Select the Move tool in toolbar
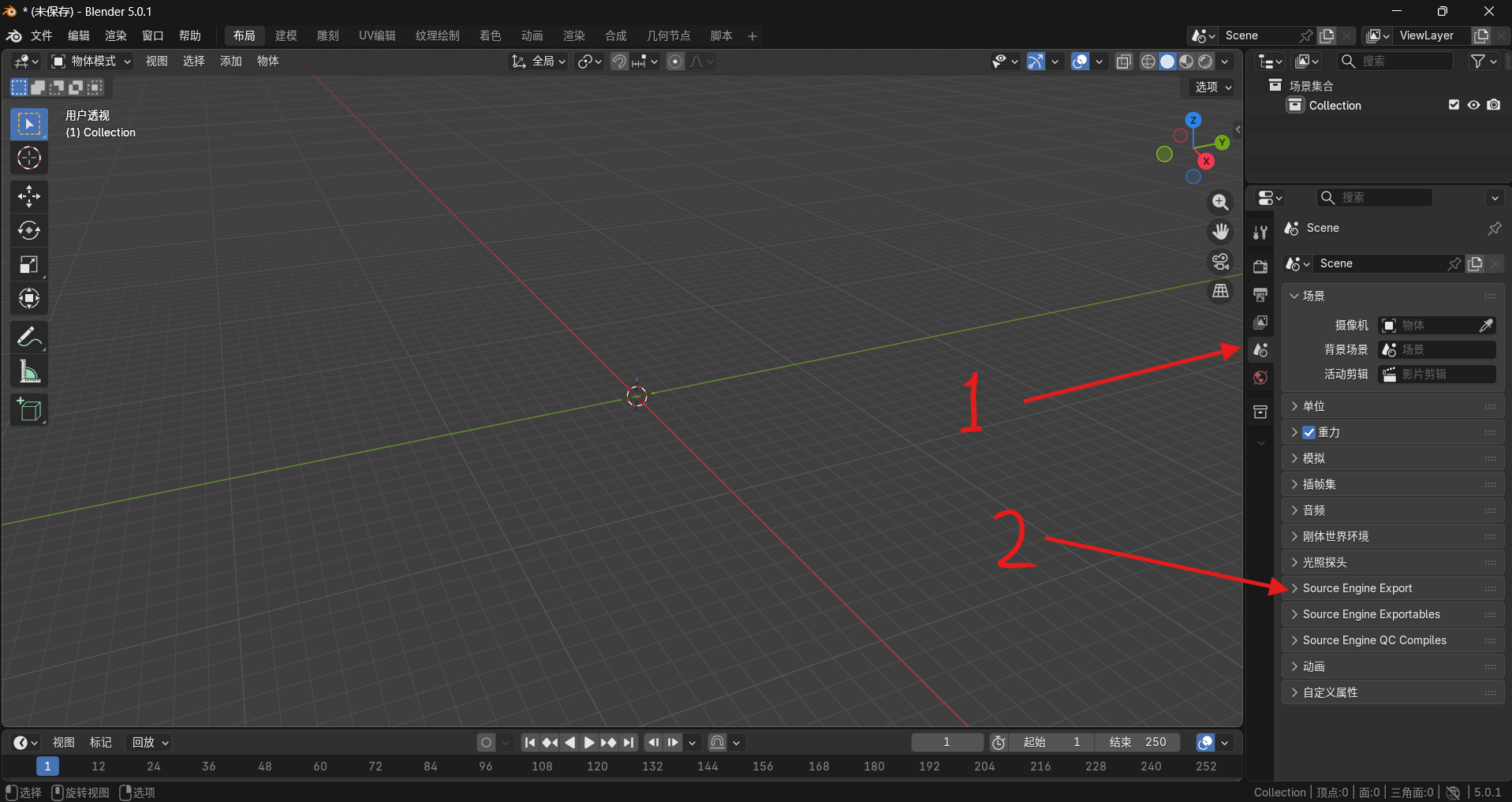Viewport: 1512px width, 802px height. point(29,196)
